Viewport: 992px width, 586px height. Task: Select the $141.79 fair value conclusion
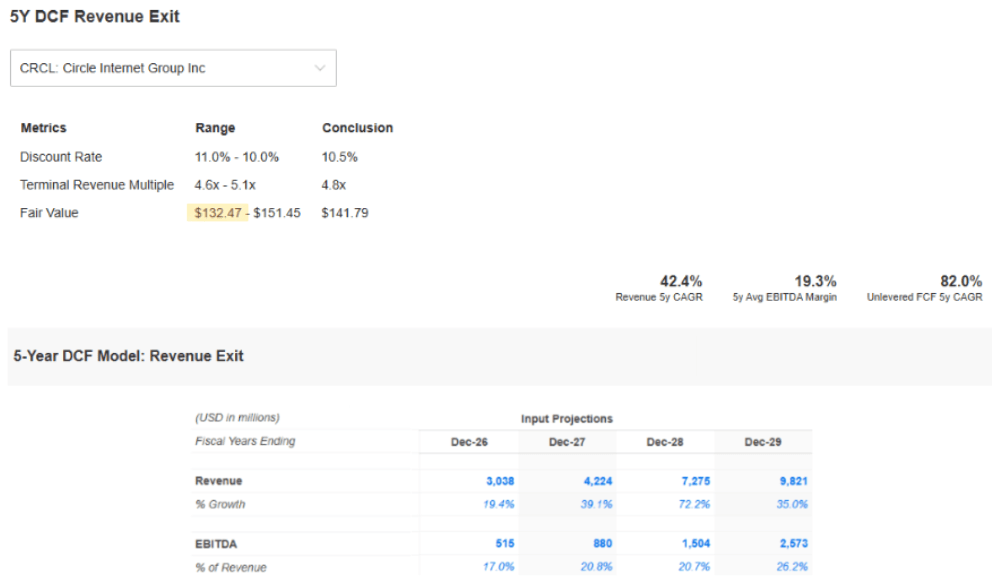(345, 213)
